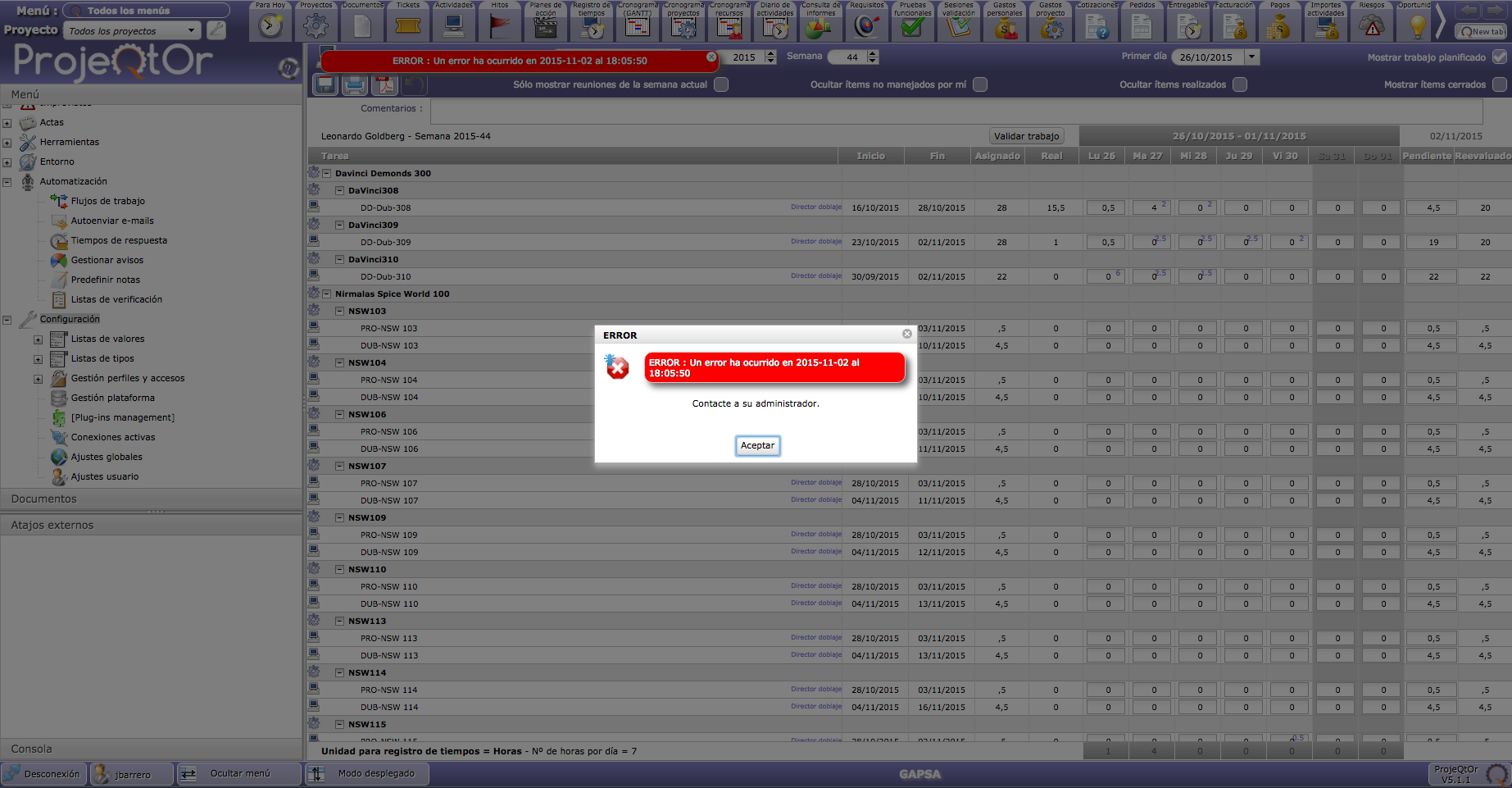Collapse the 'Davinci Demands 300' project group
This screenshot has width=1512, height=788.
click(x=327, y=174)
